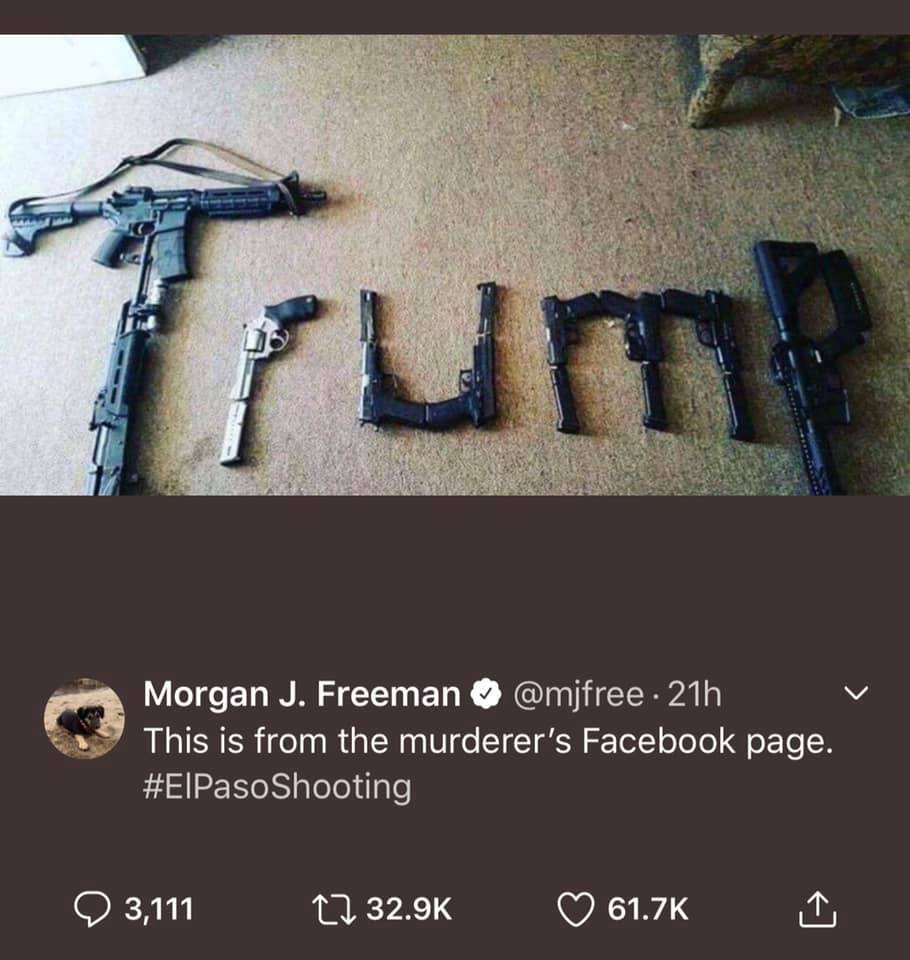Click the 3,111 replies count
Viewport: 910px width, 960px height.
coord(159,909)
